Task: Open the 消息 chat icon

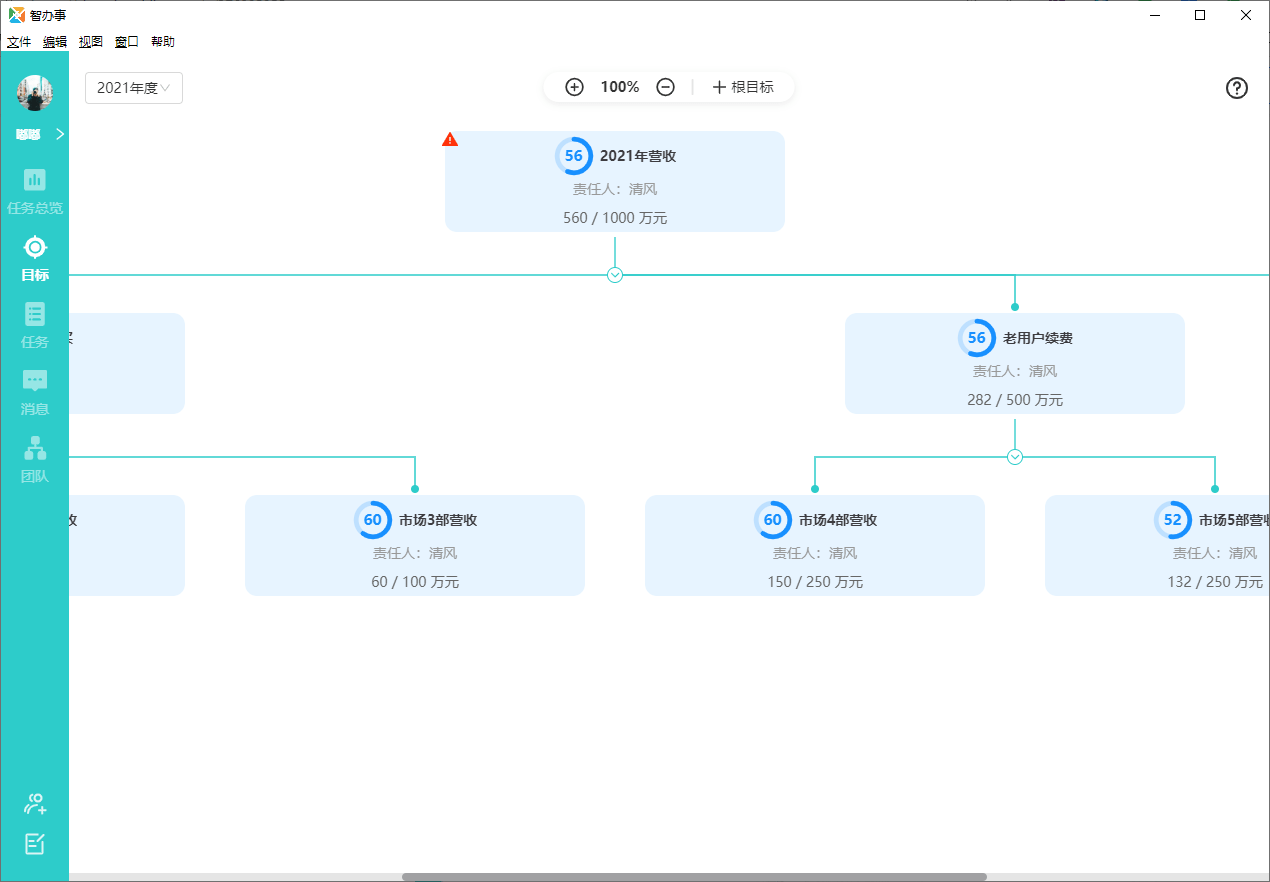Action: [35, 381]
